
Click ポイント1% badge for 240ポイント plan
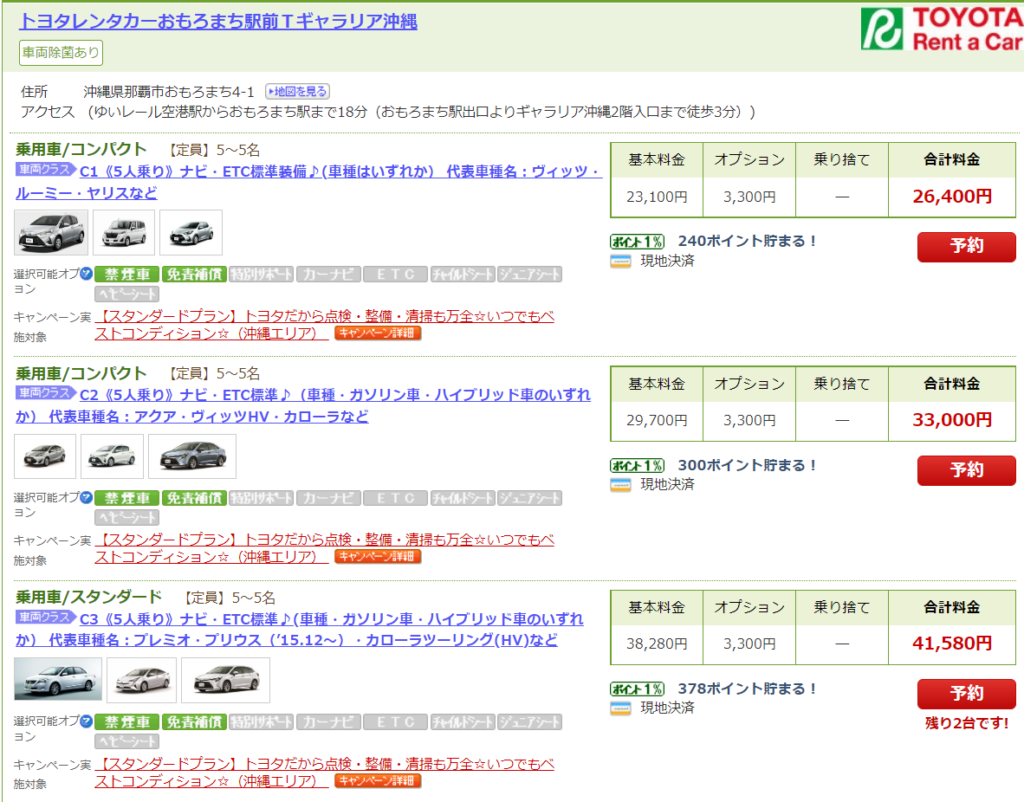coord(637,242)
